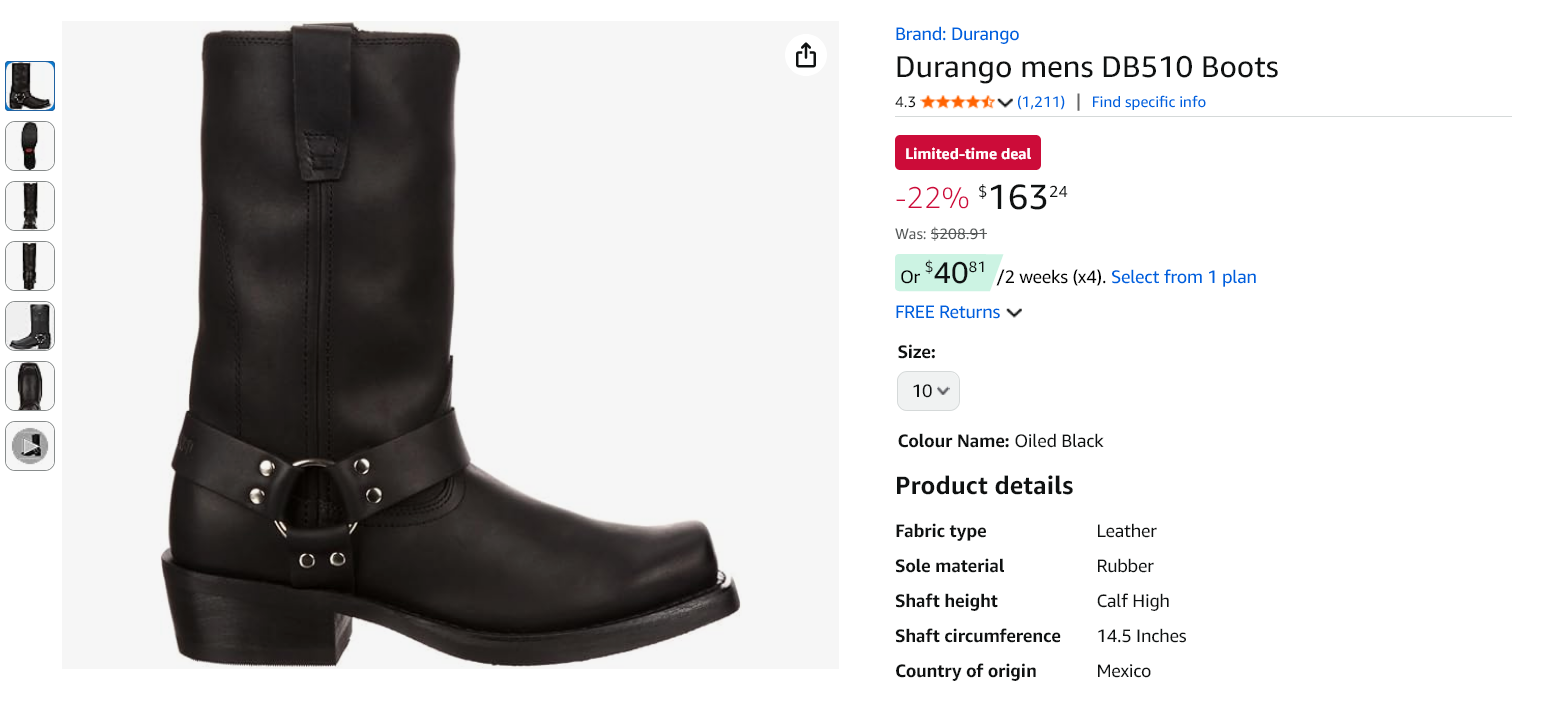
Task: Play the product video thumbnail
Action: 30,446
